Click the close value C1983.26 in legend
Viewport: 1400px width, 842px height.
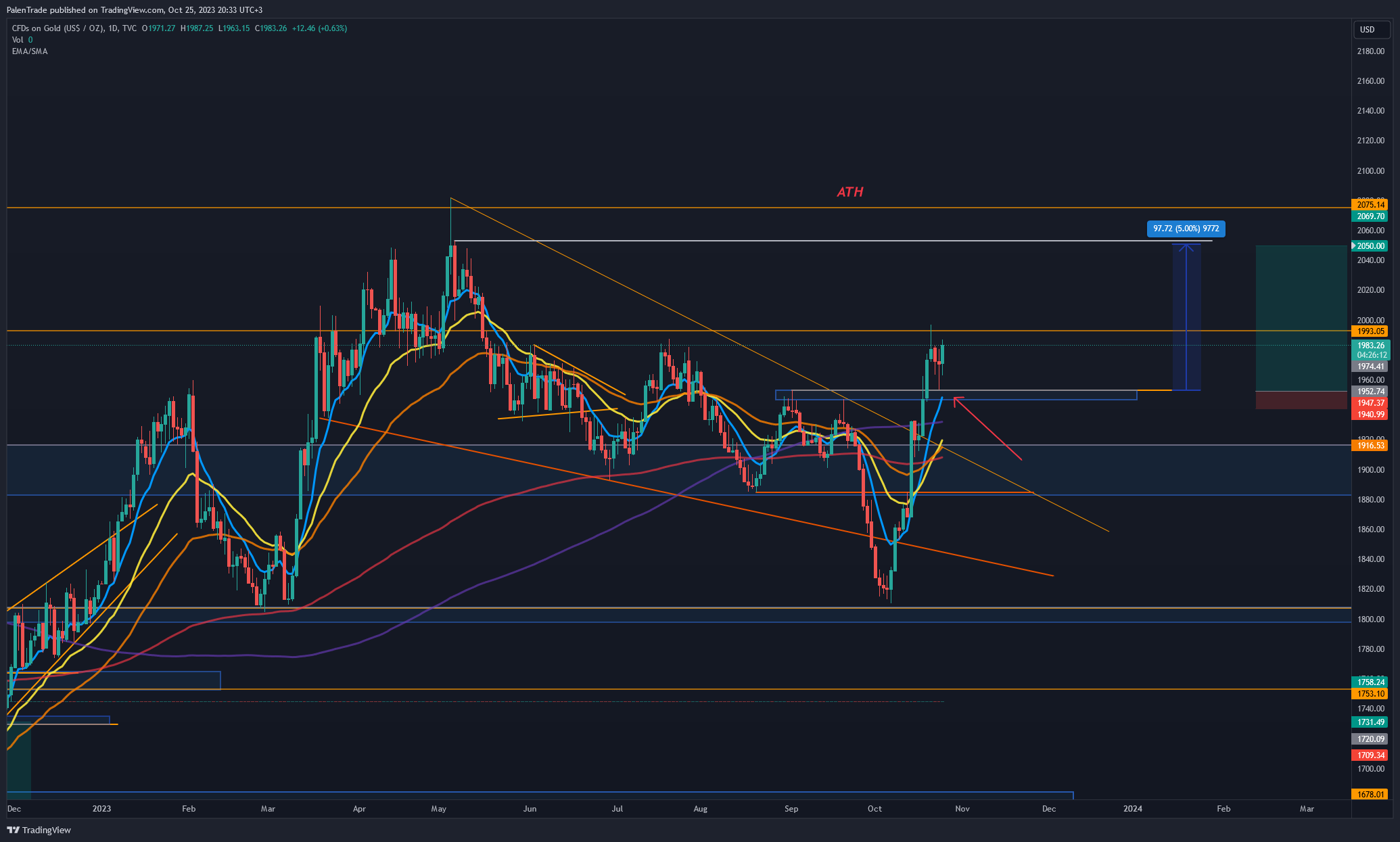click(271, 28)
